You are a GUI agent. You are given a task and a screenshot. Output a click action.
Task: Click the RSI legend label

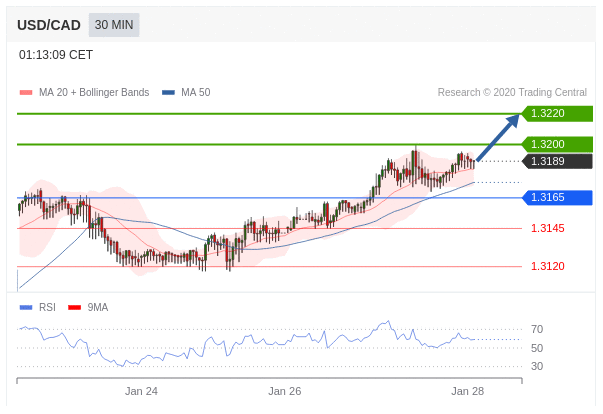tap(47, 308)
